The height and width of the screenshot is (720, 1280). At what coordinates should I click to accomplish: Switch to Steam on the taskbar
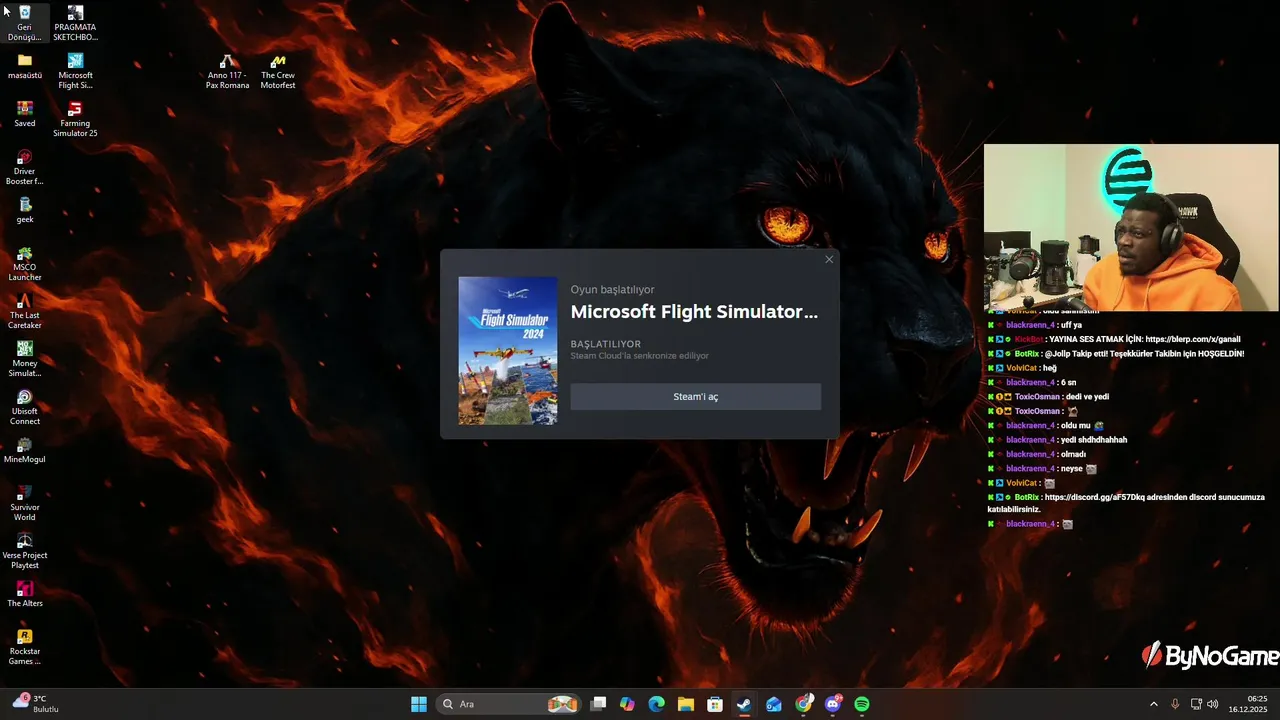point(744,704)
